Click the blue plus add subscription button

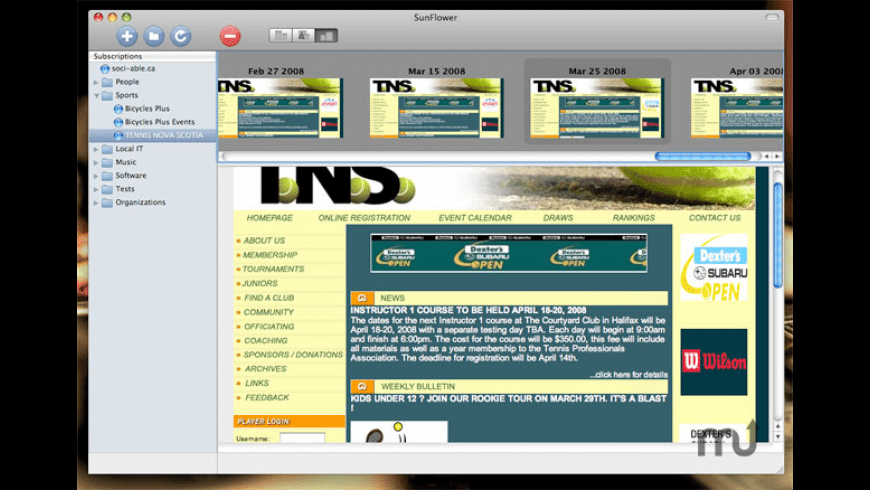point(127,36)
